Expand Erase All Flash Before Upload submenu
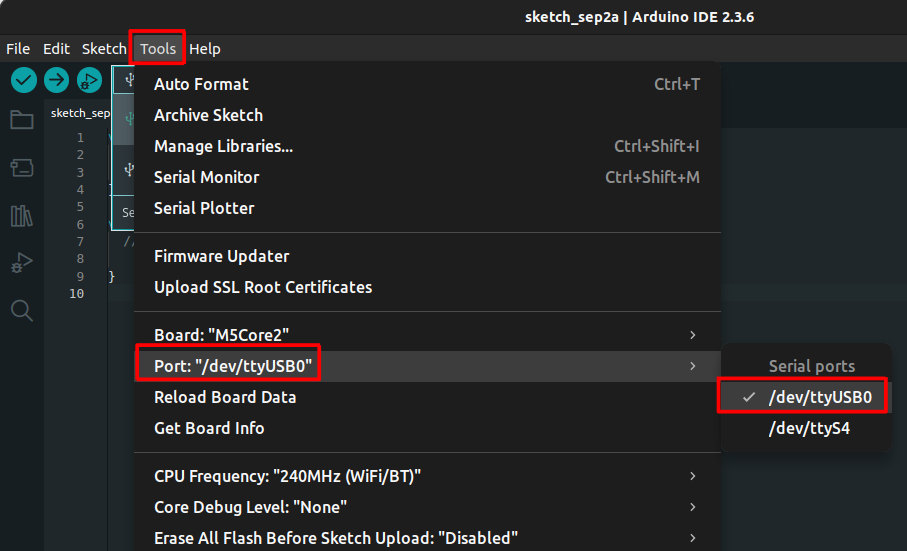Screen dimensions: 907x551 coord(426,538)
